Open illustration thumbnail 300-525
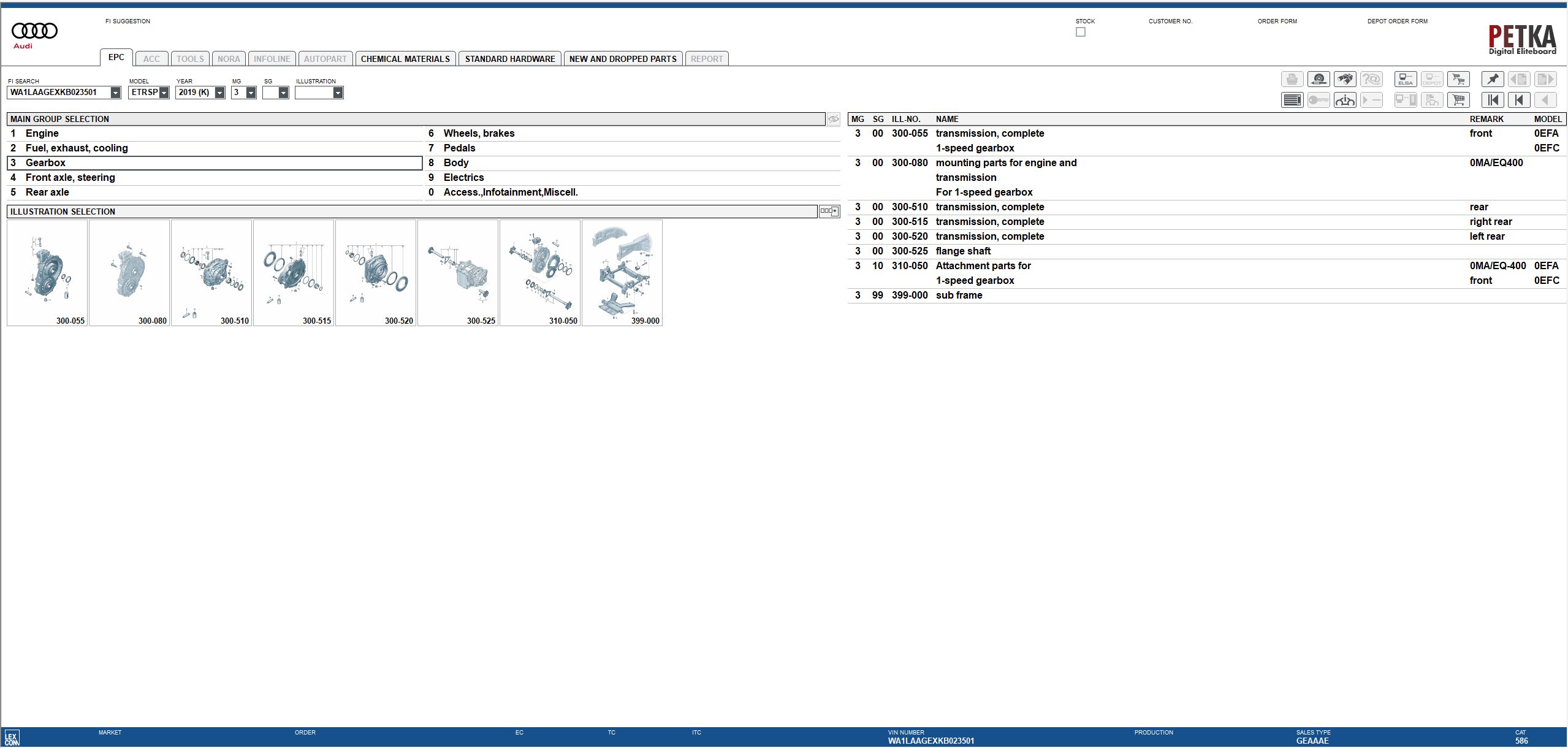1568x748 pixels. pyautogui.click(x=458, y=273)
